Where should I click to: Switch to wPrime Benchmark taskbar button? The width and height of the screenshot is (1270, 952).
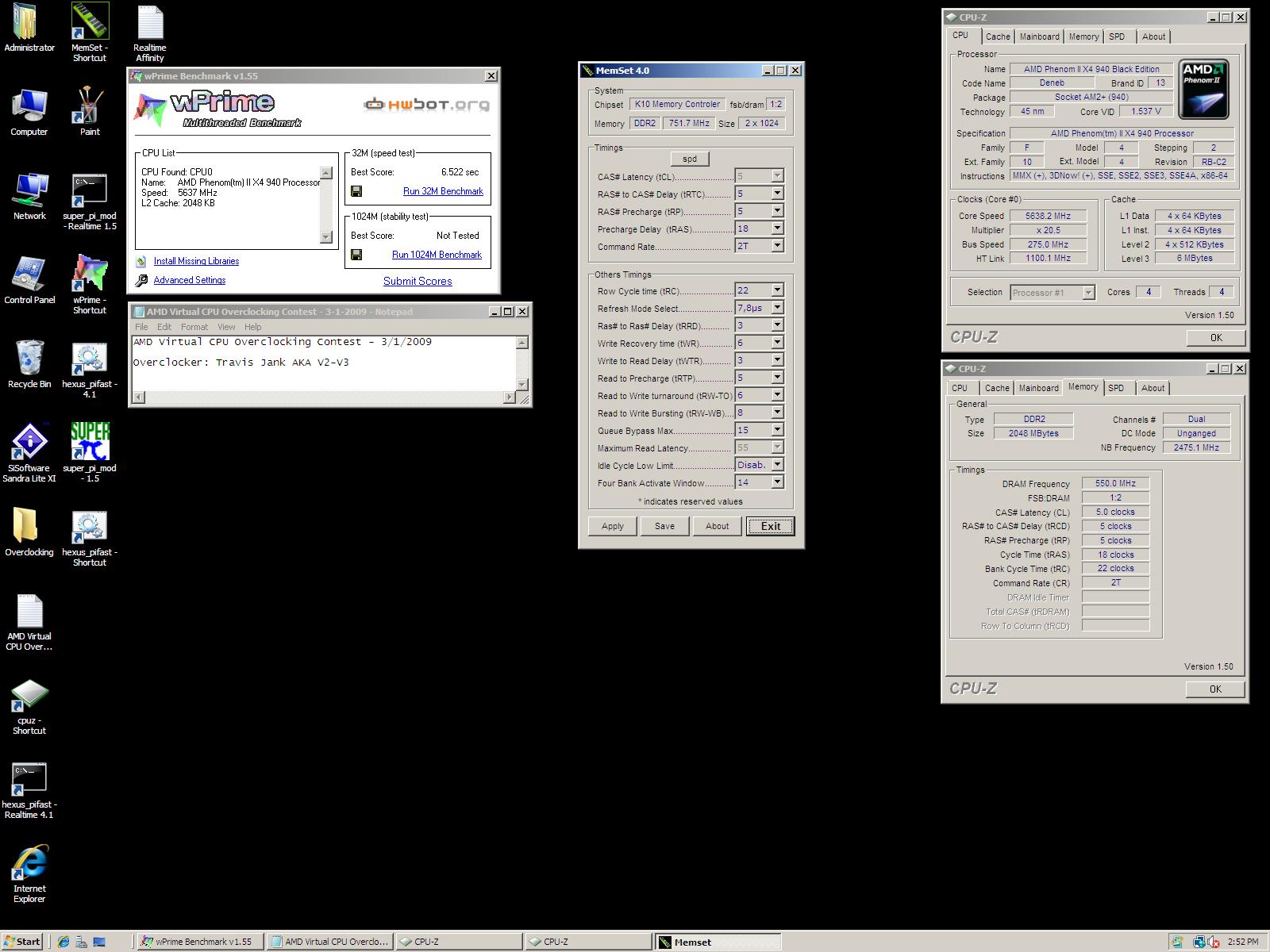tap(199, 942)
